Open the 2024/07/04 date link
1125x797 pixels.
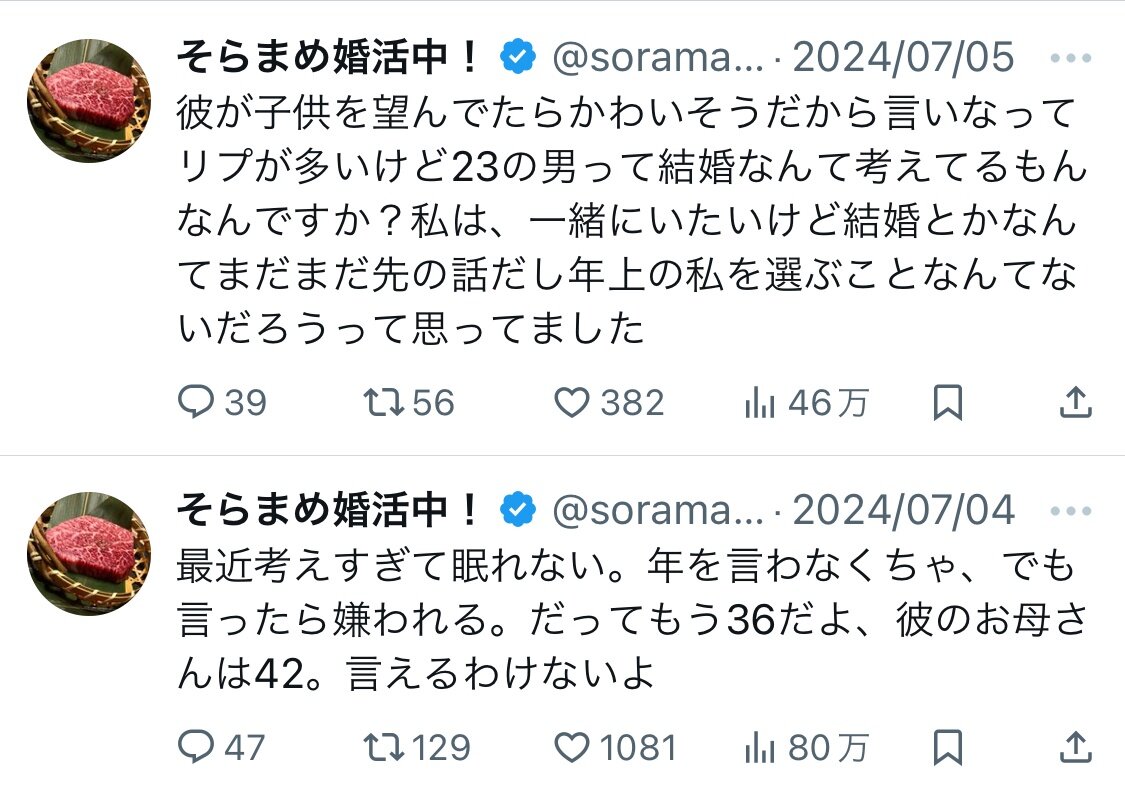pyautogui.click(x=903, y=511)
